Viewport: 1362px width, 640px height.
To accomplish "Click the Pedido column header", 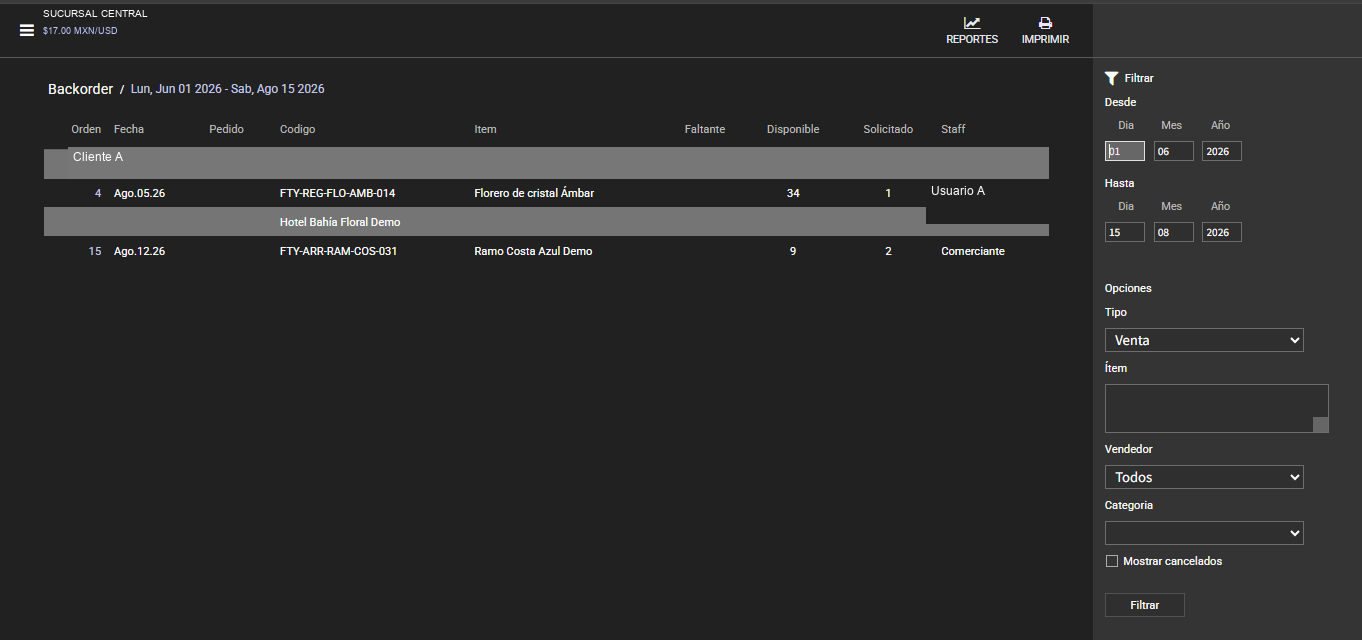I will [x=226, y=129].
